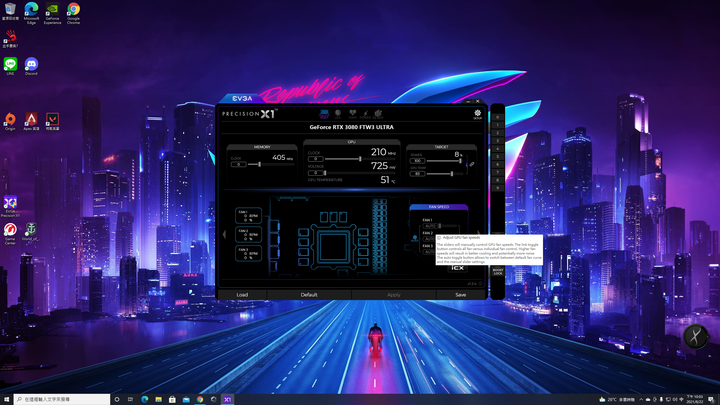The image size is (720, 405).
Task: Select profile slot 3
Action: [497, 141]
